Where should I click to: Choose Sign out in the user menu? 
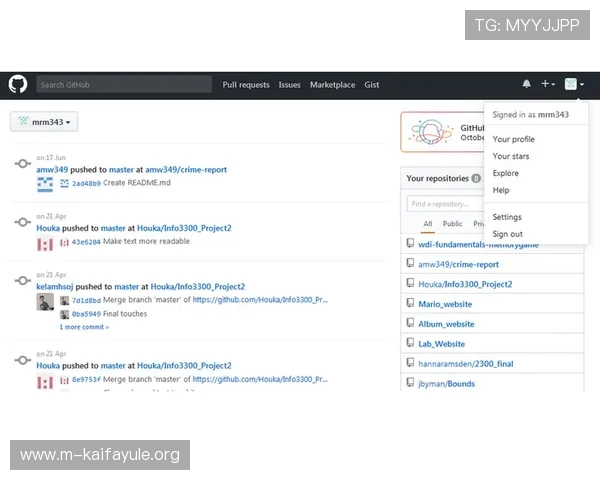[507, 234]
